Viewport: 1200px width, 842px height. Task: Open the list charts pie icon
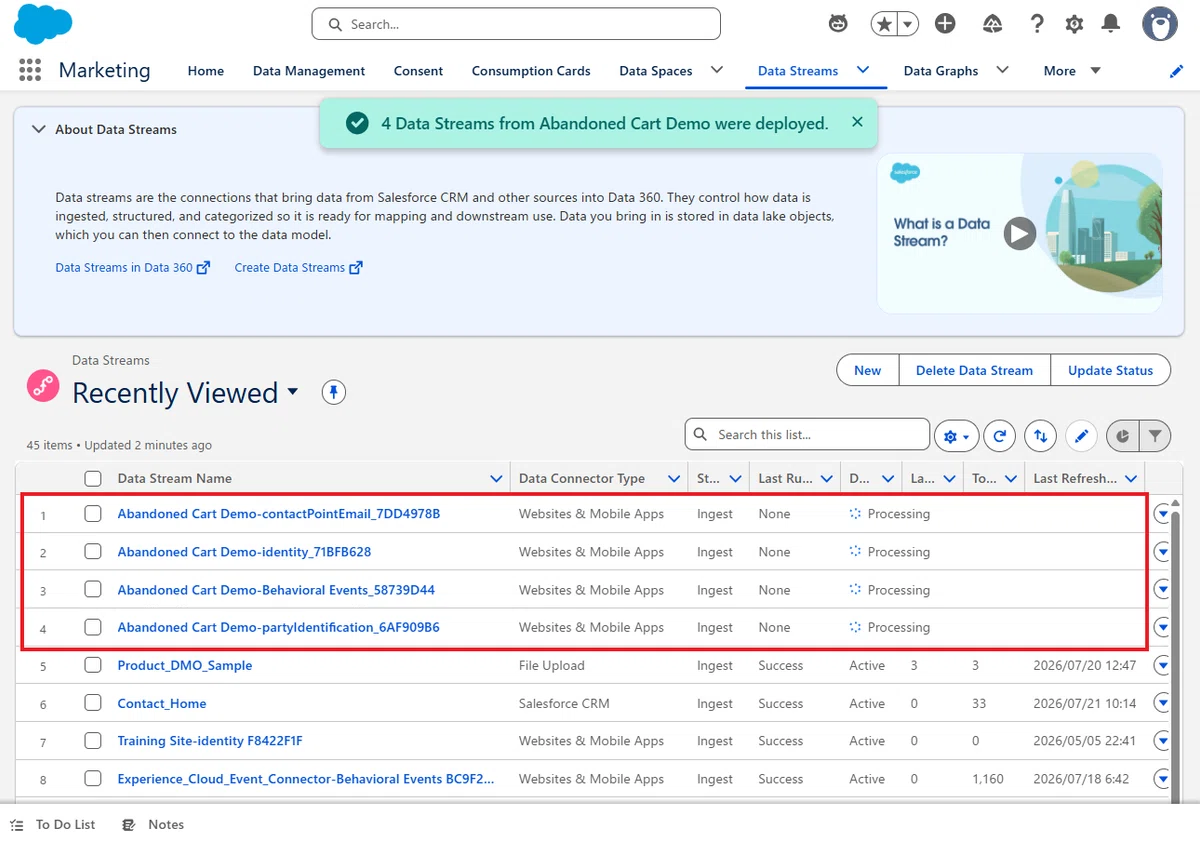(1123, 436)
